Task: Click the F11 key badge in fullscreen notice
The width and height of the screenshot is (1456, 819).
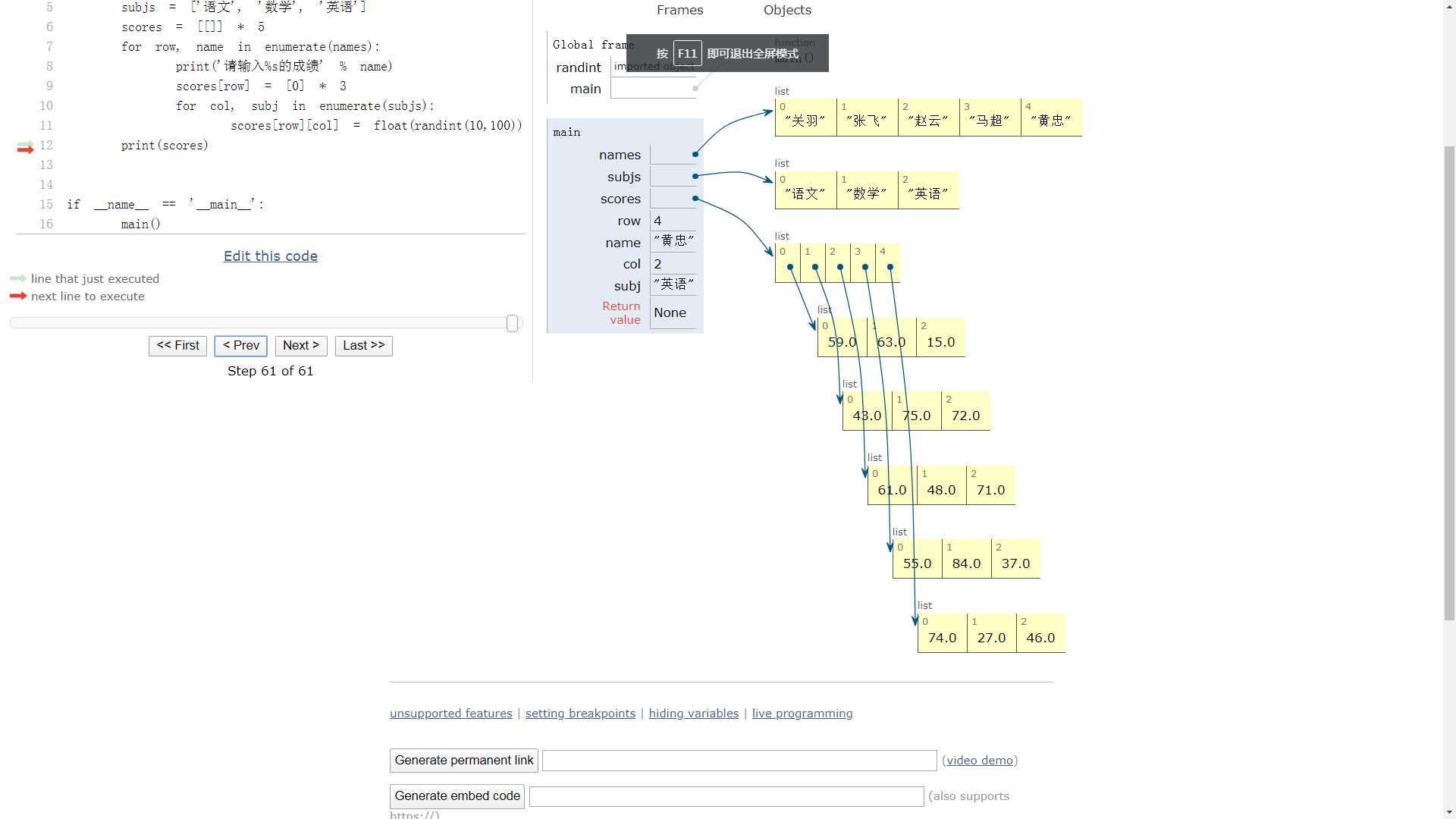Action: tap(687, 54)
